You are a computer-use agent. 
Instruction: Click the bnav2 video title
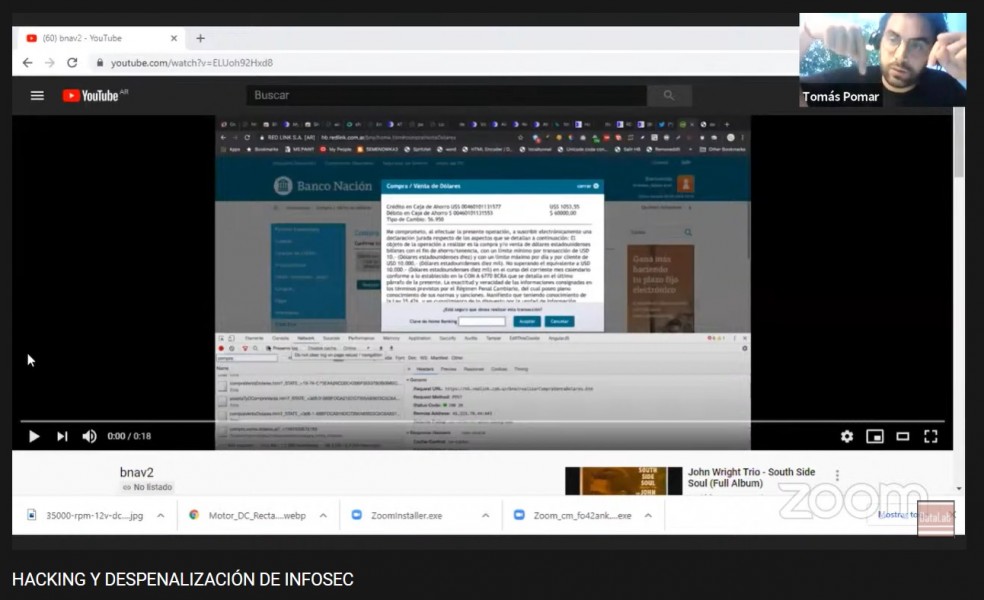click(137, 472)
